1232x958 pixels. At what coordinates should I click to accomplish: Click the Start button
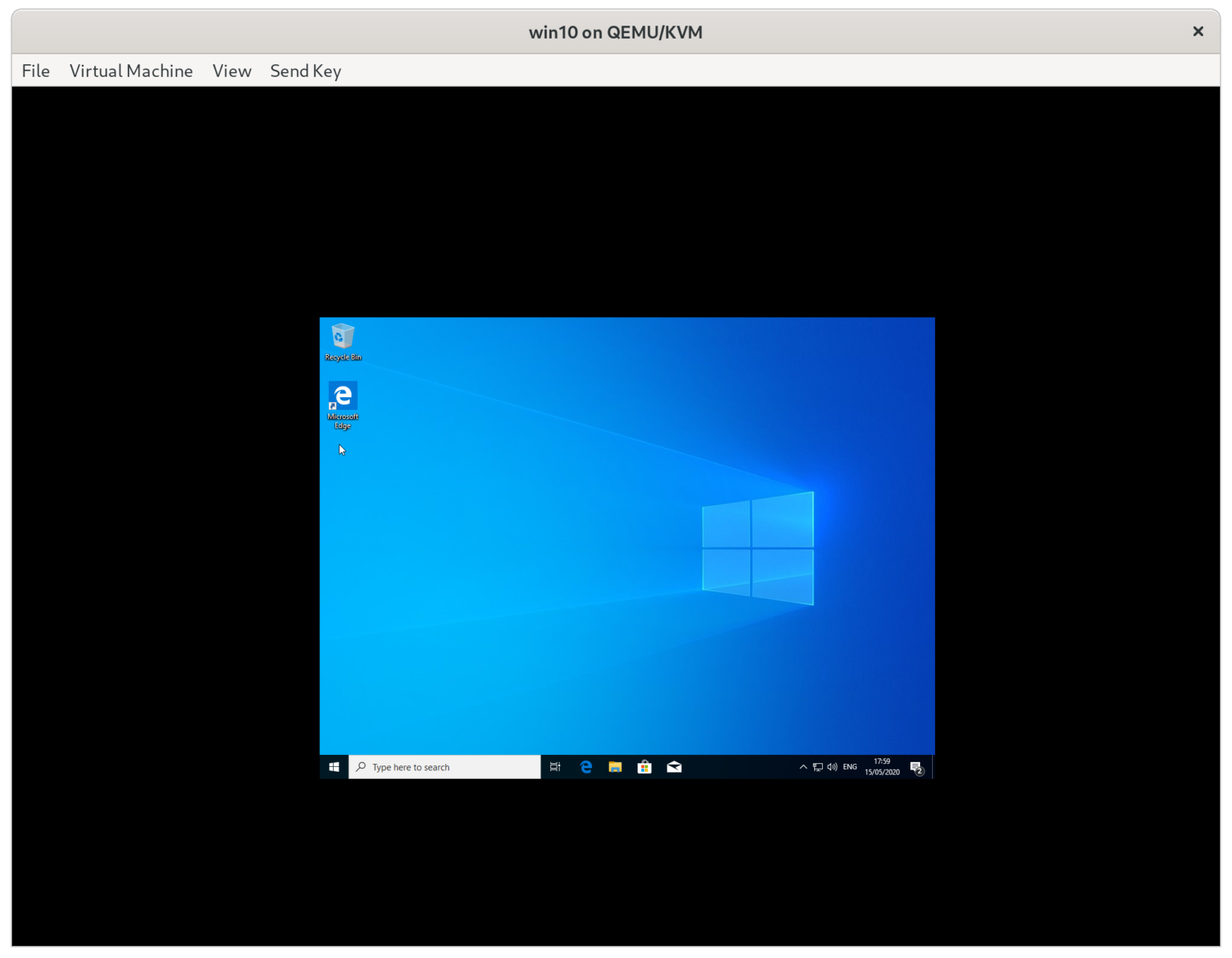334,766
